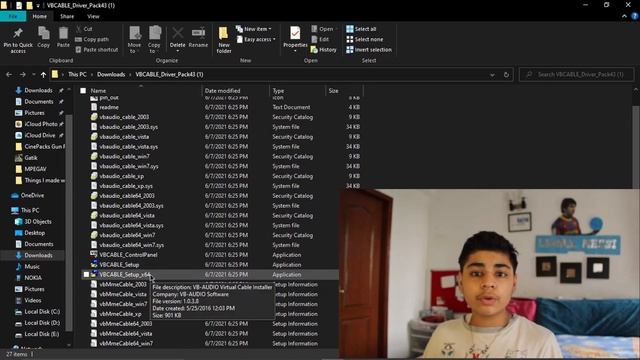Open the MPEGAV folder in sidebar

35,169
